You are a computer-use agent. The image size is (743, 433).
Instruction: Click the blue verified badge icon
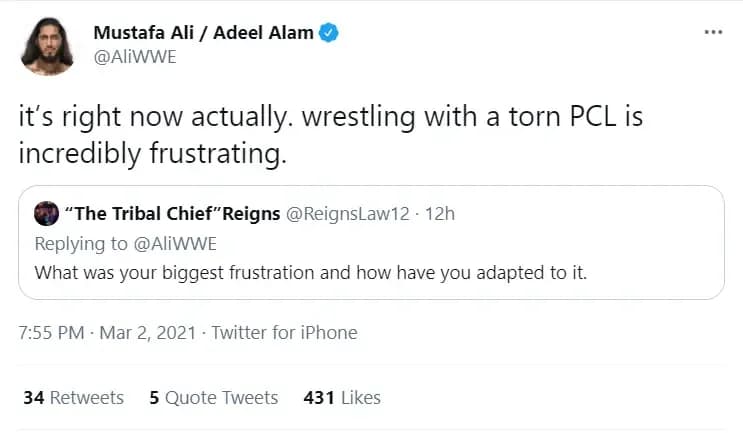329,33
